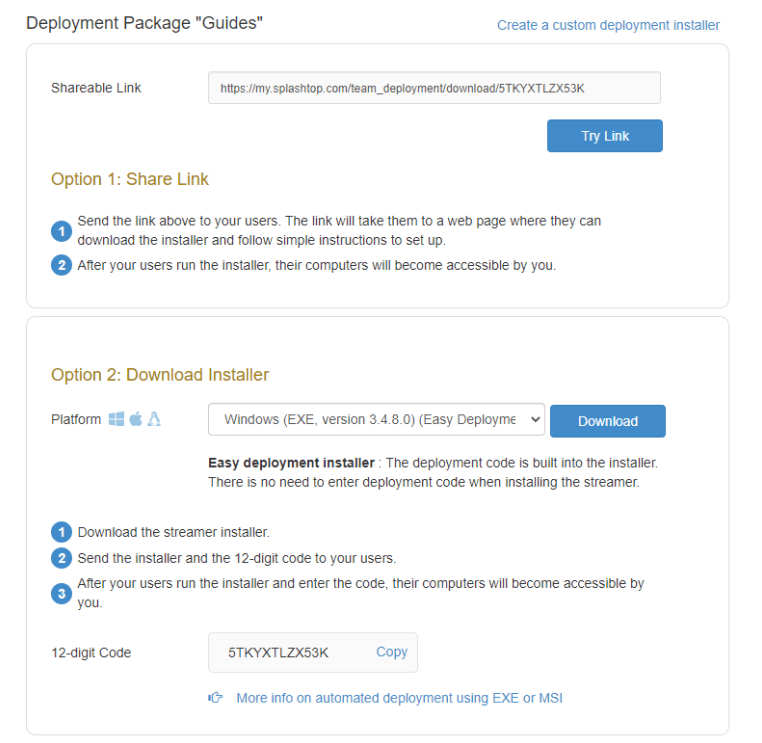Copy the 12-digit deployment code
The height and width of the screenshot is (743, 762).
[392, 652]
